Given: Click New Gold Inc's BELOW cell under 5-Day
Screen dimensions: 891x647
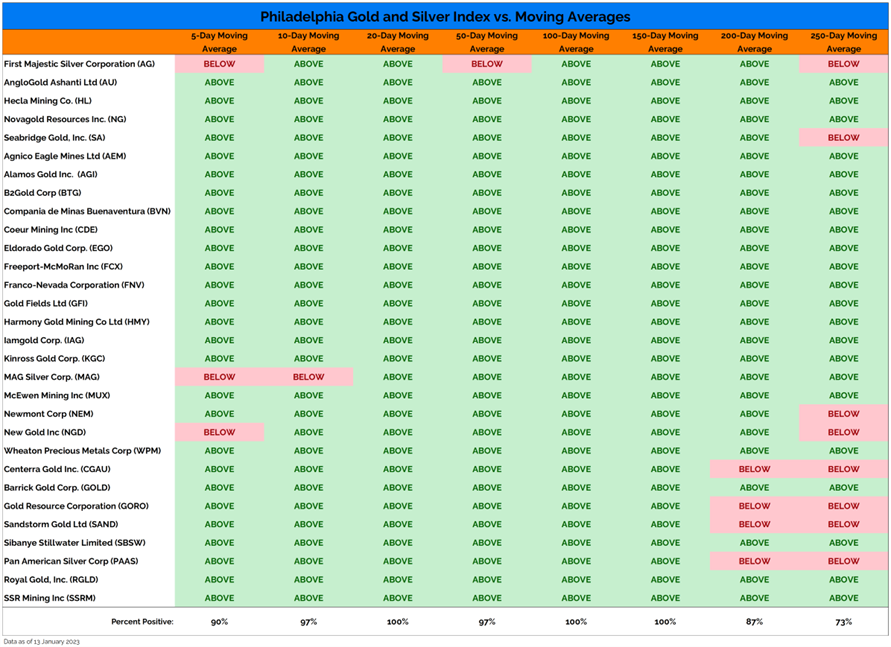Looking at the screenshot, I should pos(219,432).
